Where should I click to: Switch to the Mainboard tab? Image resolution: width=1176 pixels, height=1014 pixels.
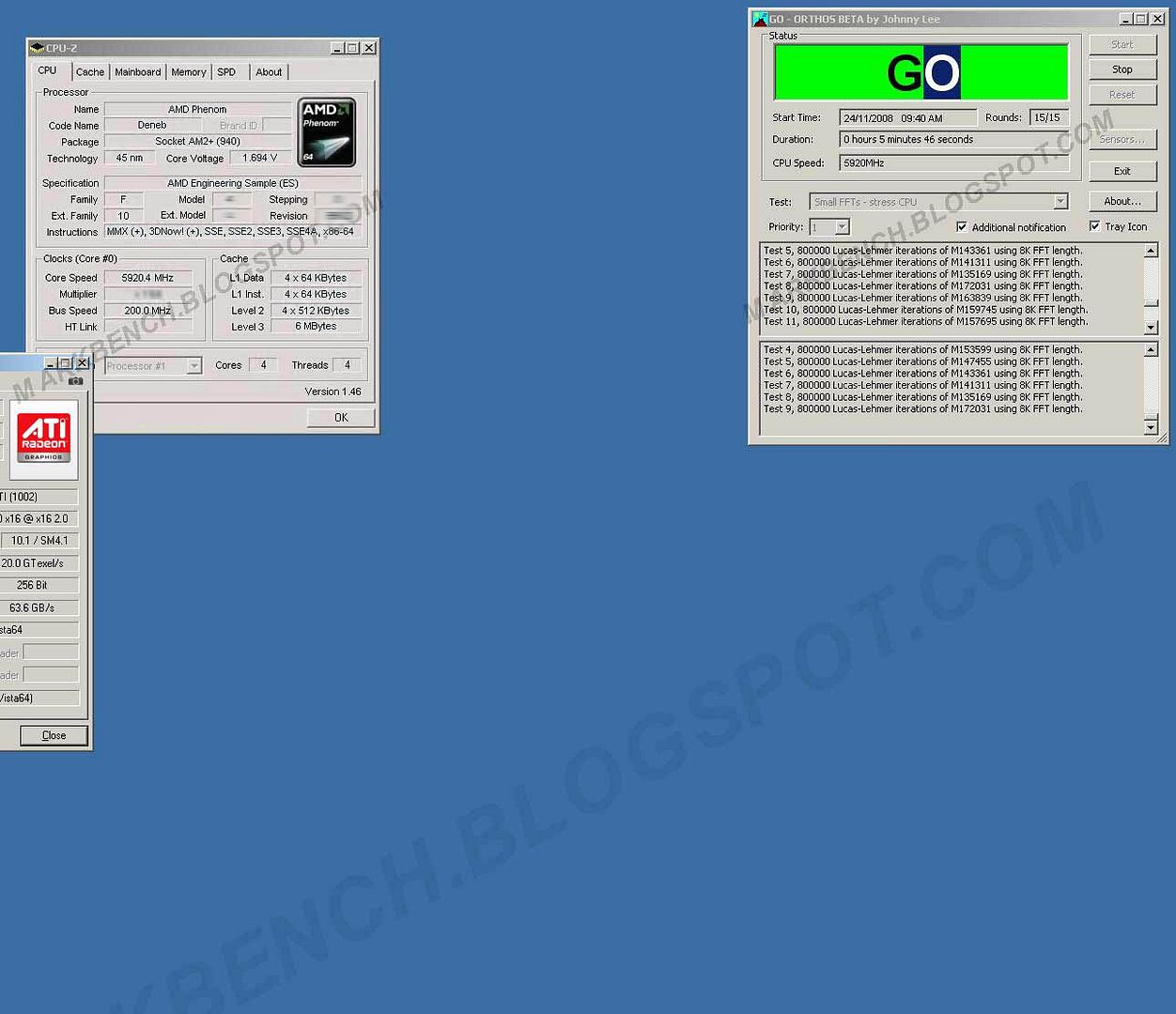[138, 72]
